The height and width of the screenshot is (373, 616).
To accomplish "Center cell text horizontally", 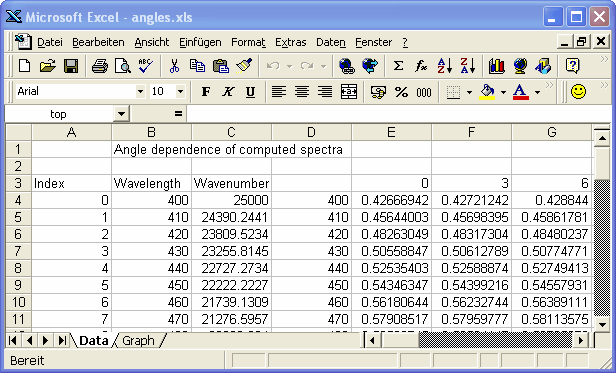I will coord(302,92).
